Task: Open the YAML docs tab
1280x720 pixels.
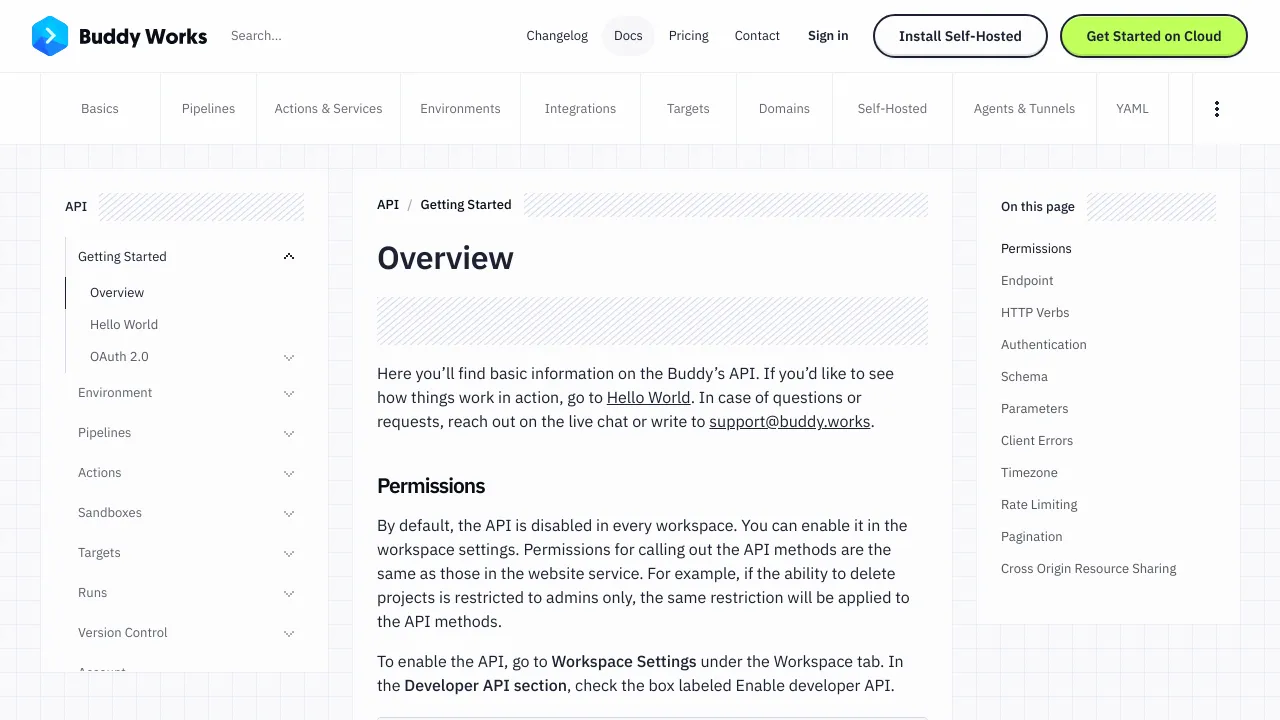Action: 1132,108
